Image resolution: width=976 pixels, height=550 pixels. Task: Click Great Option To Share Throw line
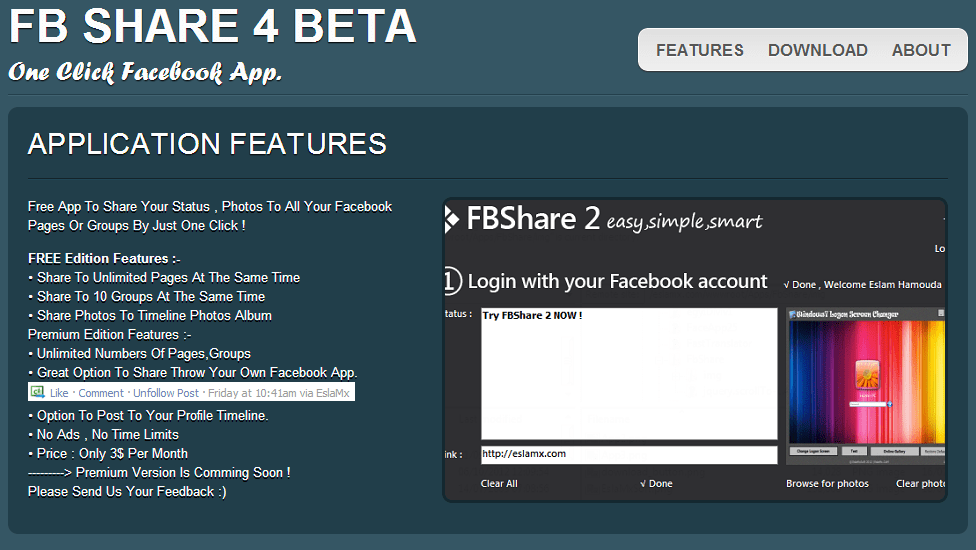tap(193, 373)
